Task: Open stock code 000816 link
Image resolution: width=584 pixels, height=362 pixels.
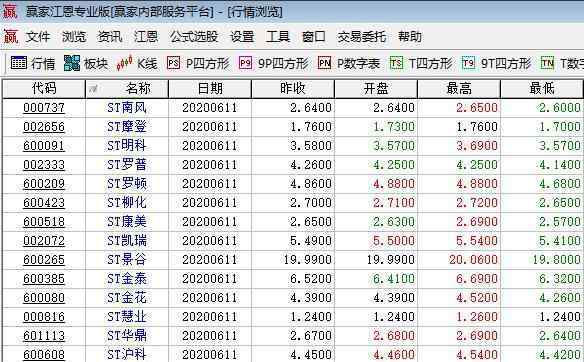Action: 44,317
